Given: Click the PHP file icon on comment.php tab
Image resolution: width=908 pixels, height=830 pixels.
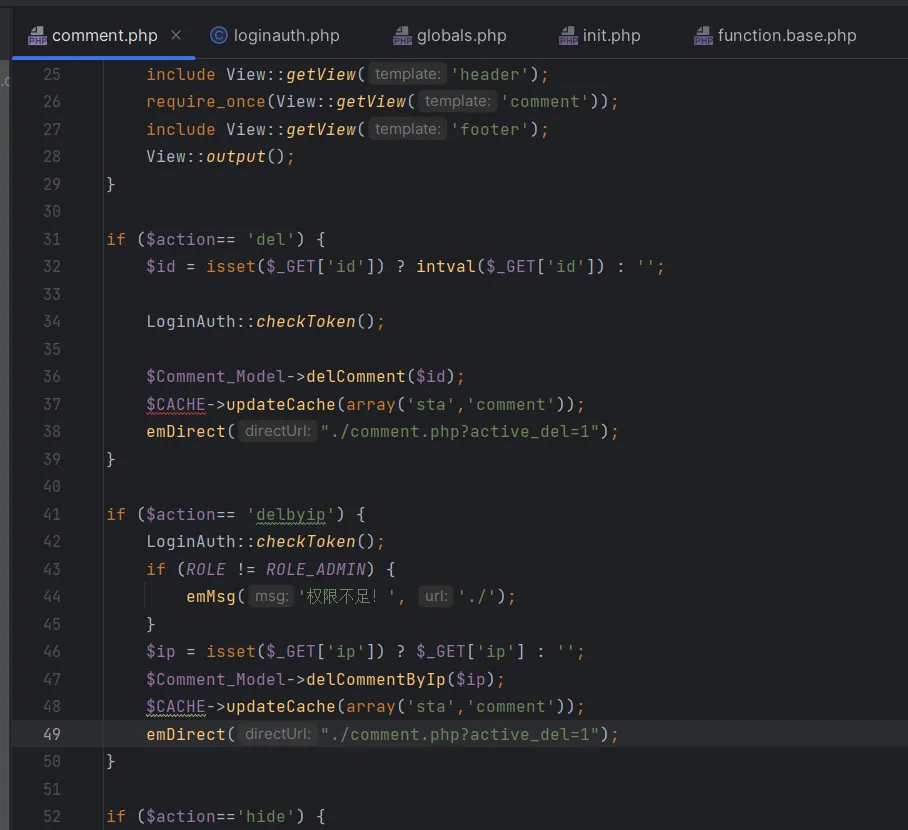Looking at the screenshot, I should [x=37, y=36].
